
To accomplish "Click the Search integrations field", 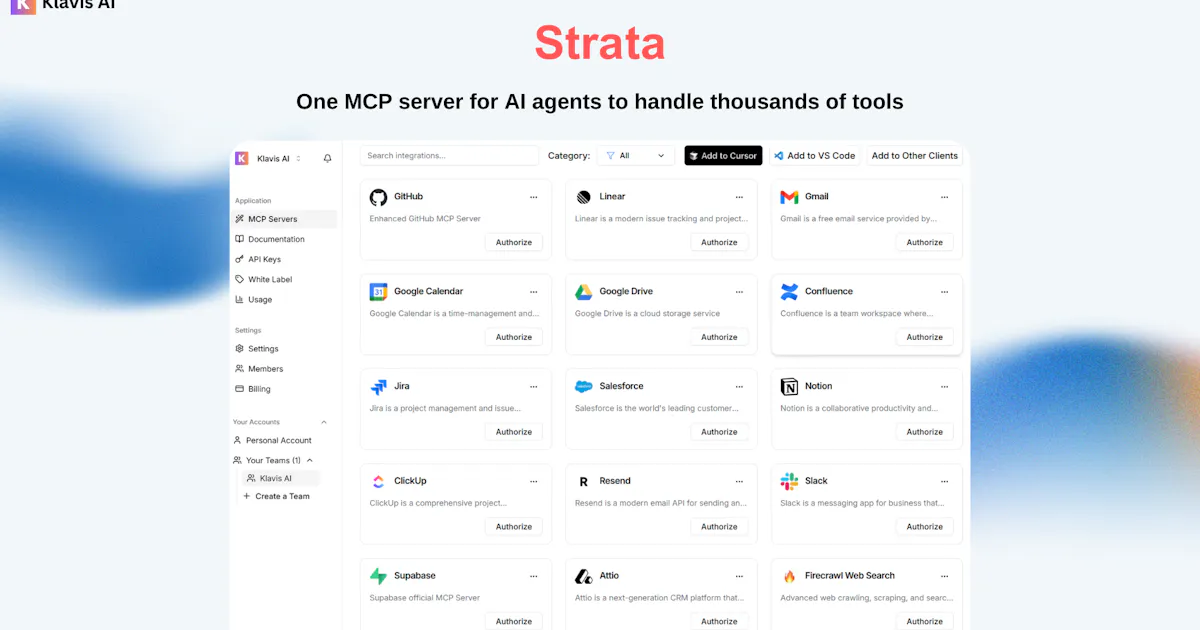I will coord(449,156).
